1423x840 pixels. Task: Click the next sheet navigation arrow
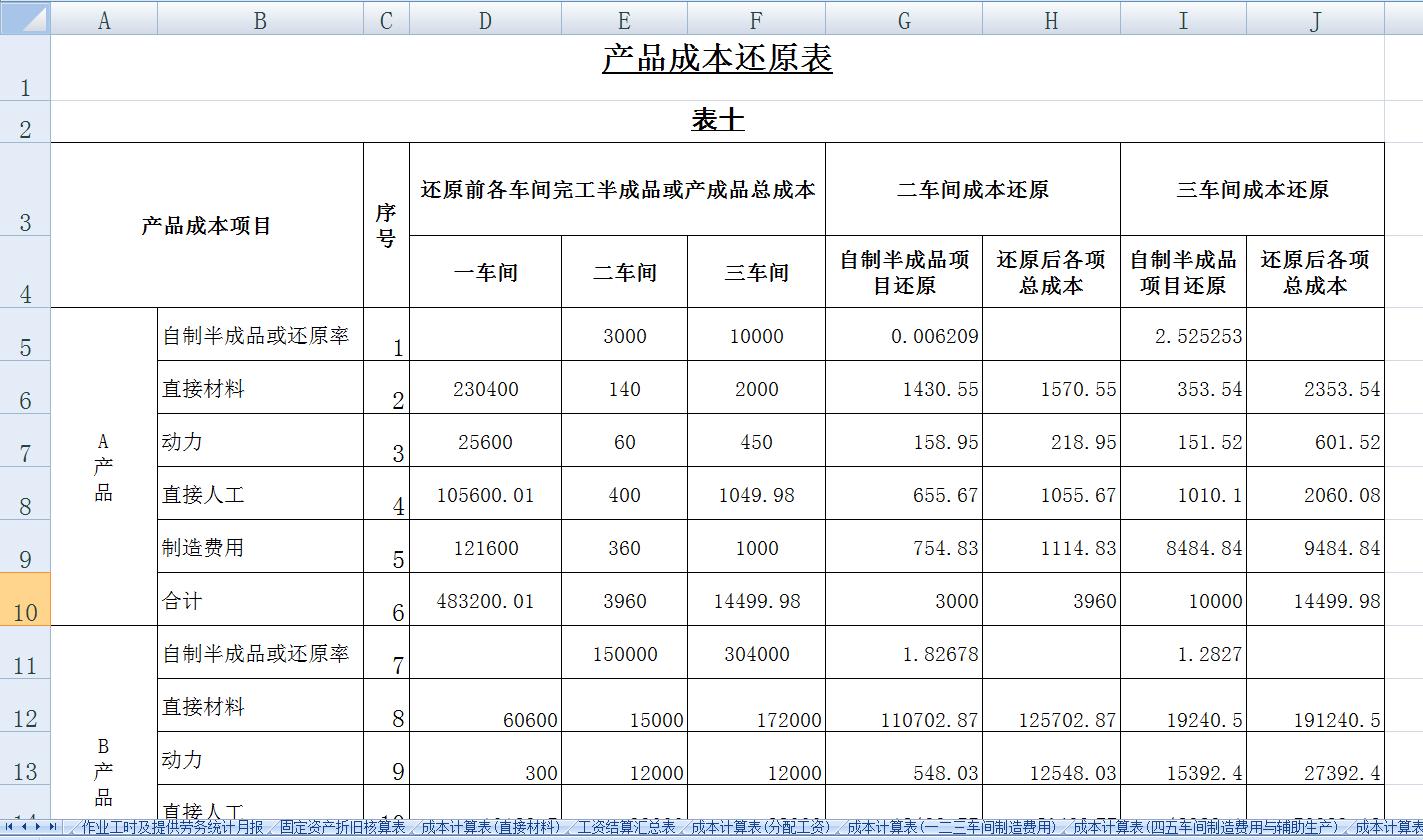[38, 827]
